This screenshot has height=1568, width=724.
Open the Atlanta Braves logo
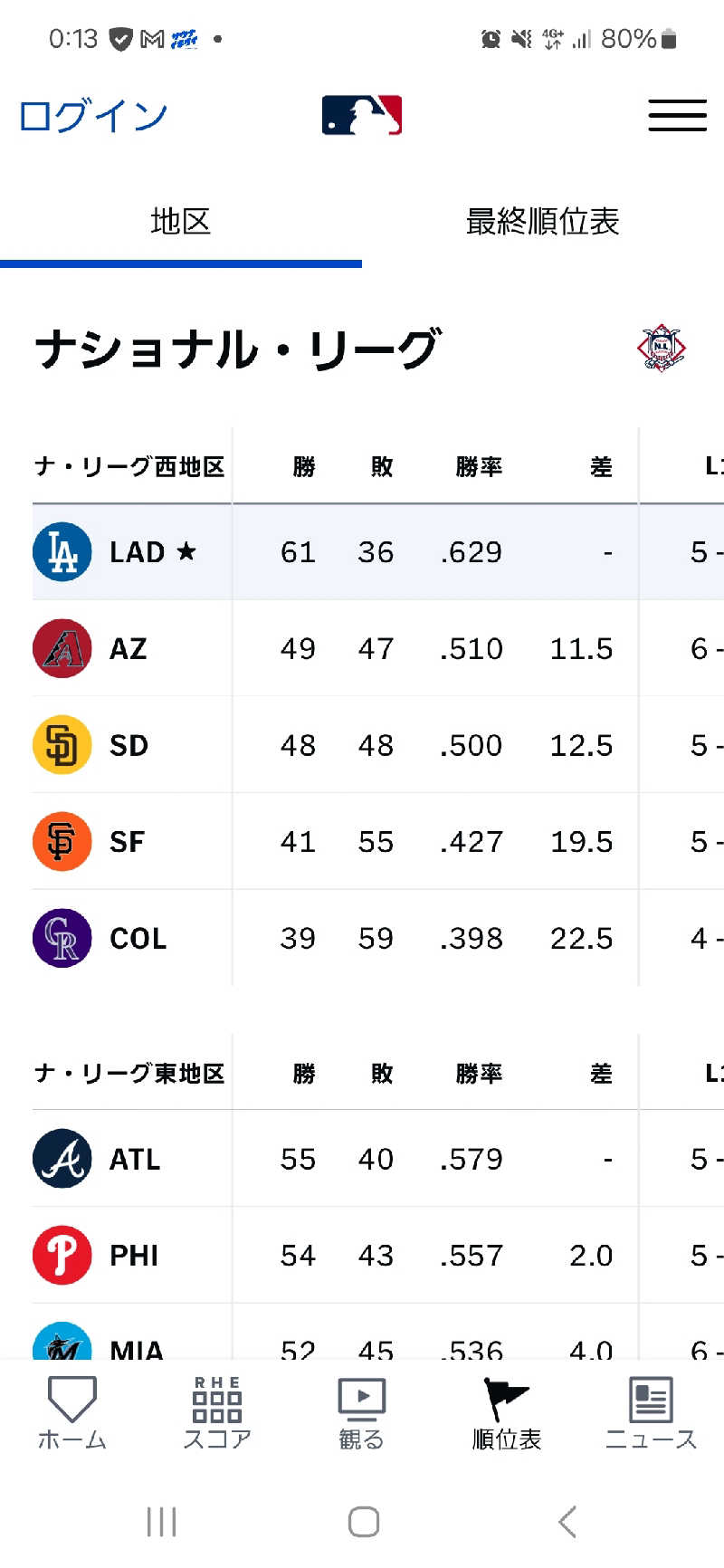62,1159
